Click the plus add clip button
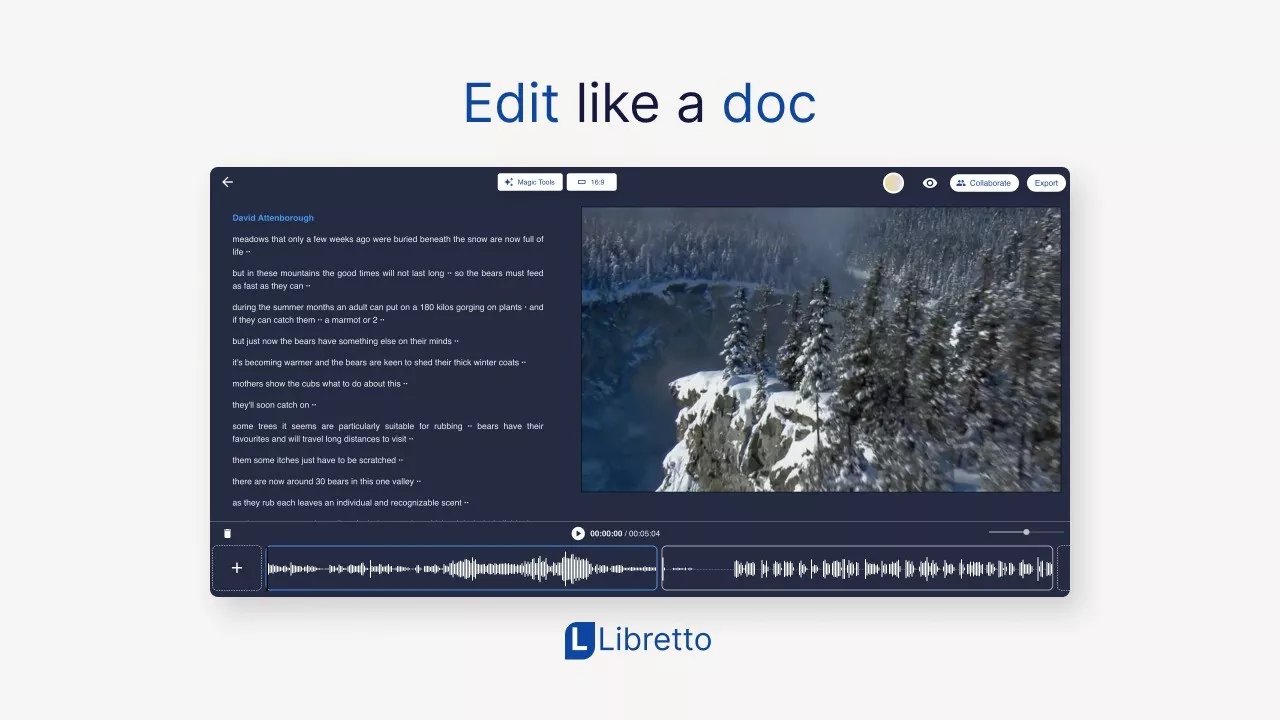This screenshot has width=1280, height=720. [x=237, y=568]
